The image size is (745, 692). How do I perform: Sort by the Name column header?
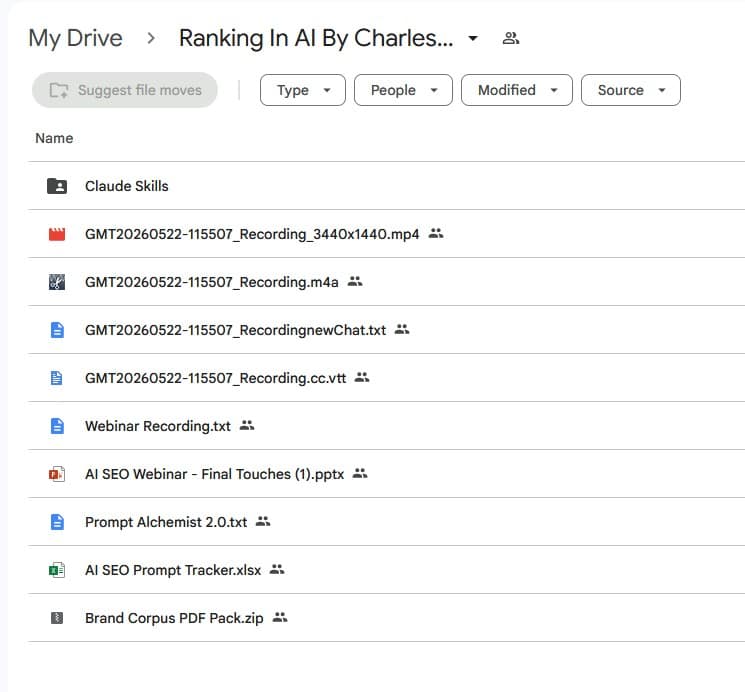tap(54, 138)
